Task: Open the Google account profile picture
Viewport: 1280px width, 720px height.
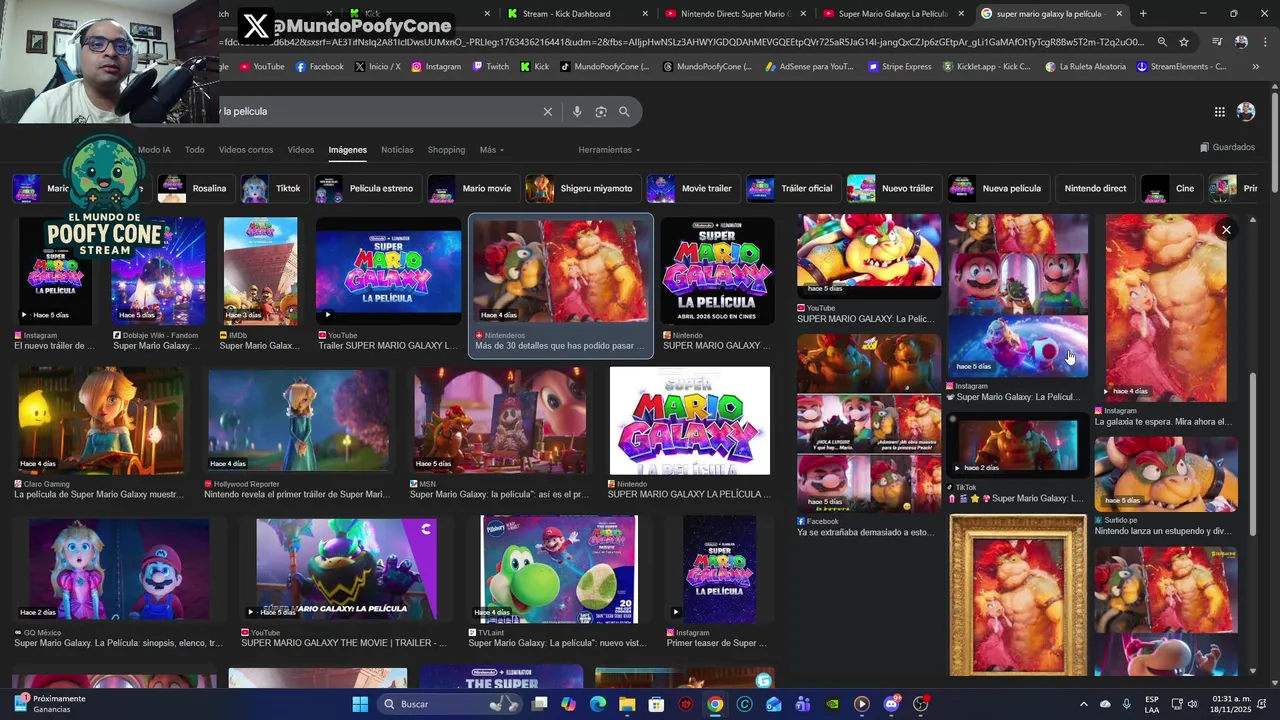Action: click(x=1245, y=112)
